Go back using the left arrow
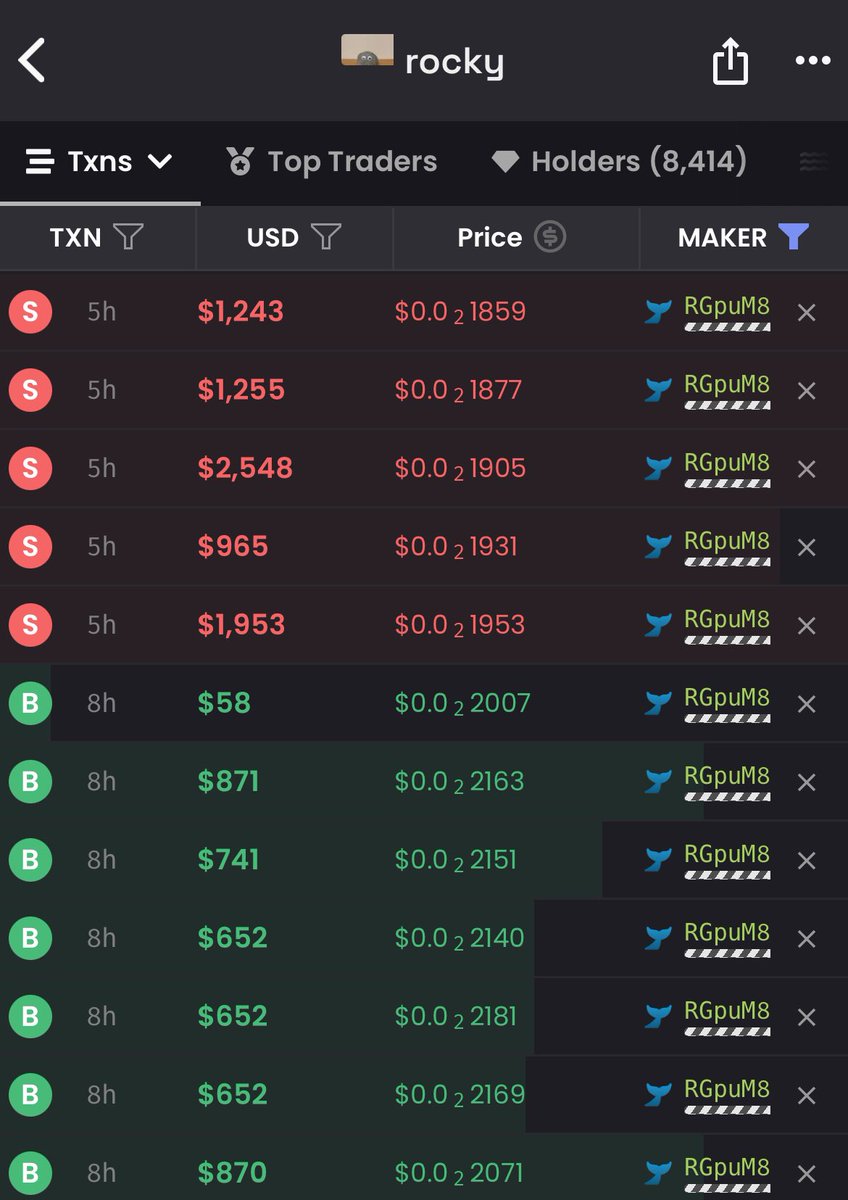The image size is (848, 1200). [x=32, y=61]
